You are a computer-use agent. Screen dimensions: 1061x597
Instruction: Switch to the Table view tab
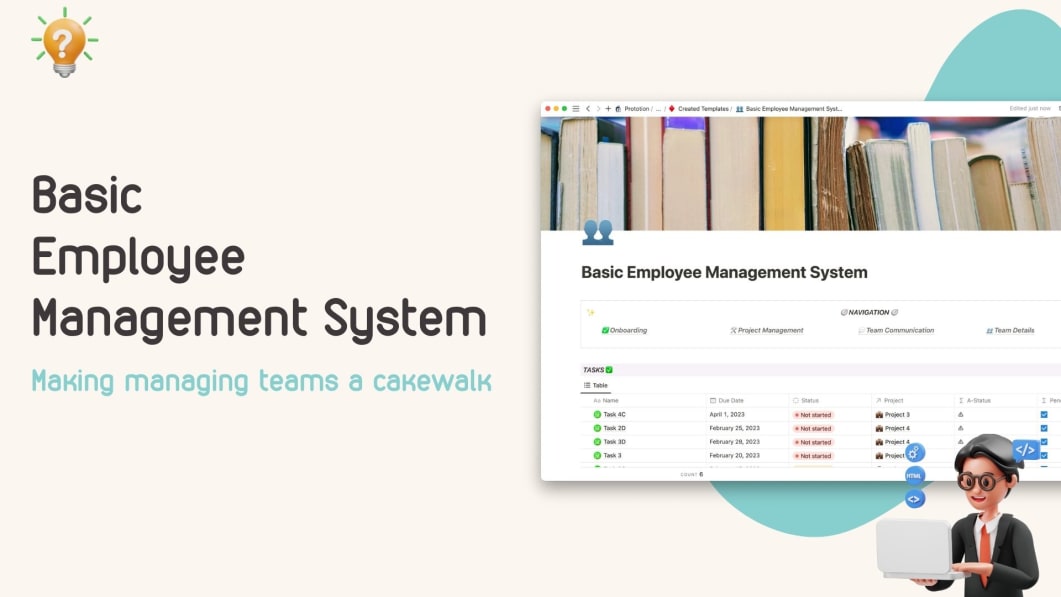tap(598, 385)
